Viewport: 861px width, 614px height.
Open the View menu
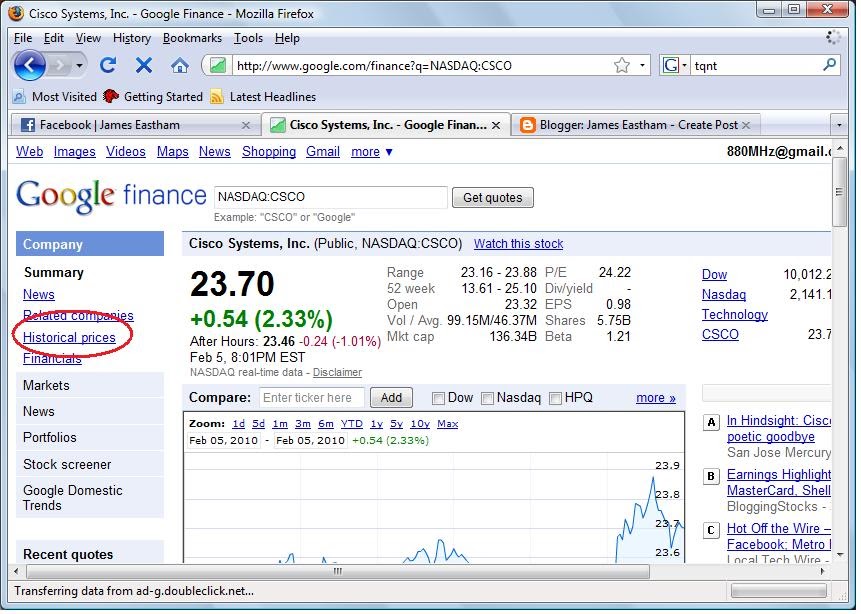[x=88, y=38]
